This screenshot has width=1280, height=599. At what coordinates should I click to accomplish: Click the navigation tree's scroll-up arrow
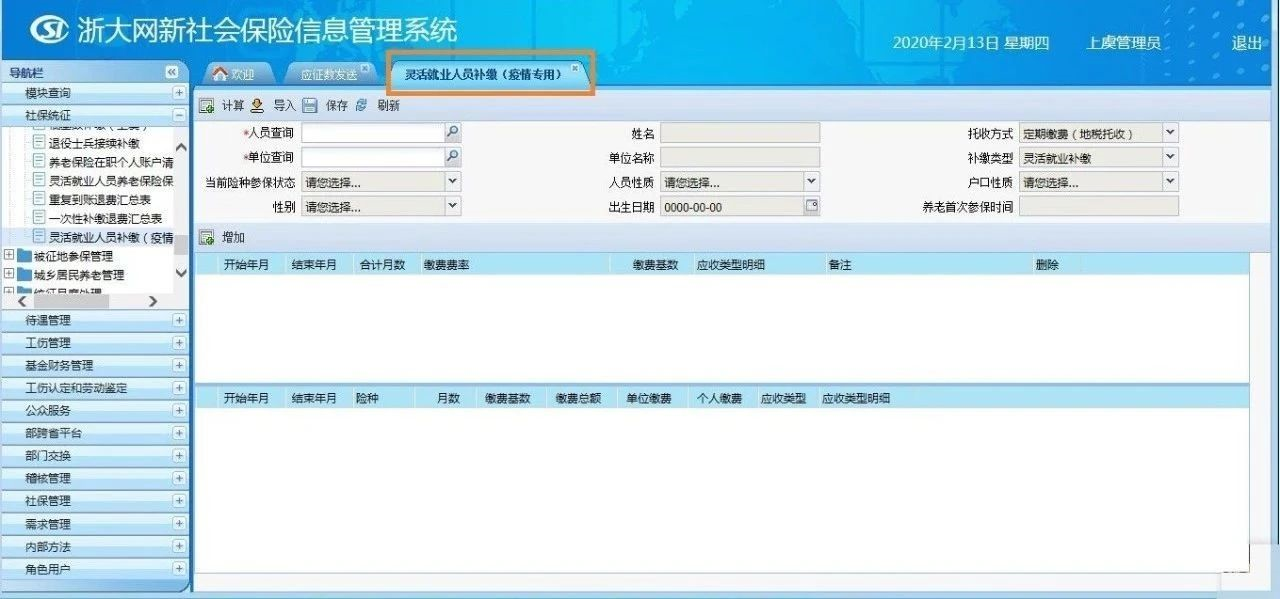coord(181,148)
